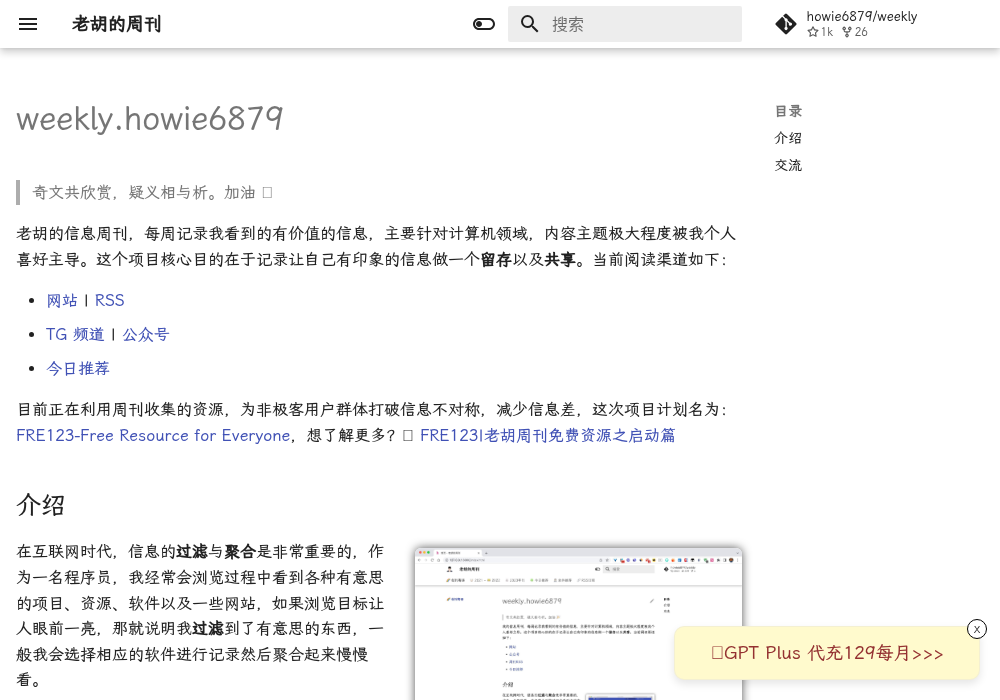The image size is (1000, 700).
Task: Click the GPT Plus 代充129每月 banner
Action: [x=827, y=653]
